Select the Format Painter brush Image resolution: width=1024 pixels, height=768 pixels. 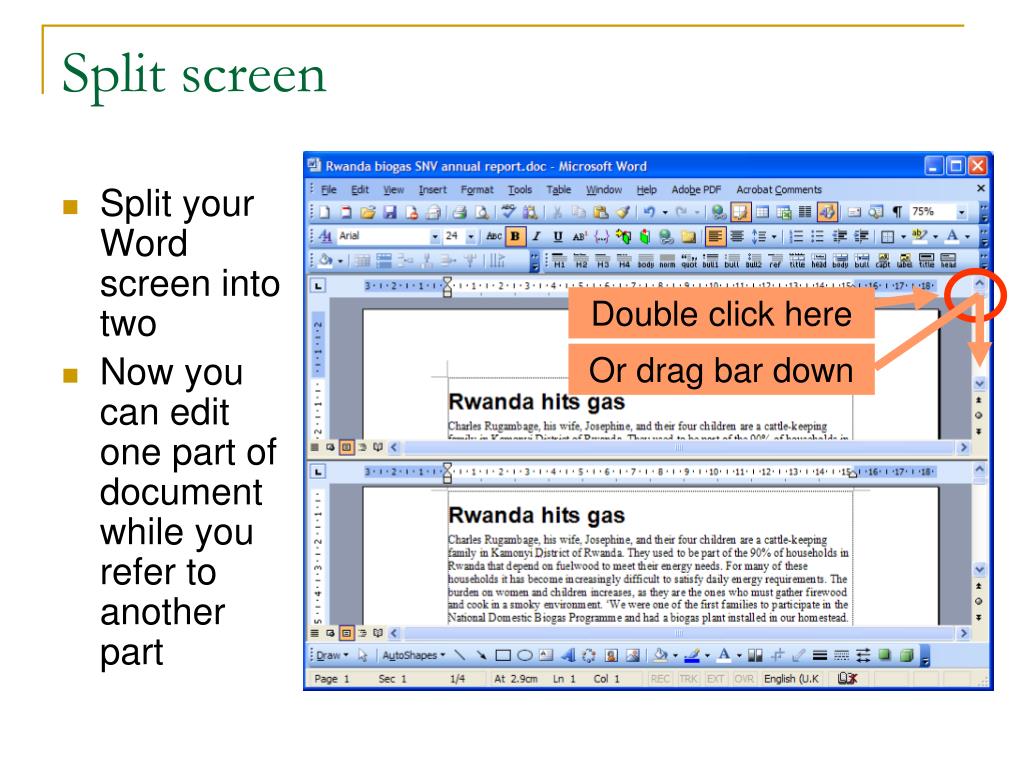622,212
